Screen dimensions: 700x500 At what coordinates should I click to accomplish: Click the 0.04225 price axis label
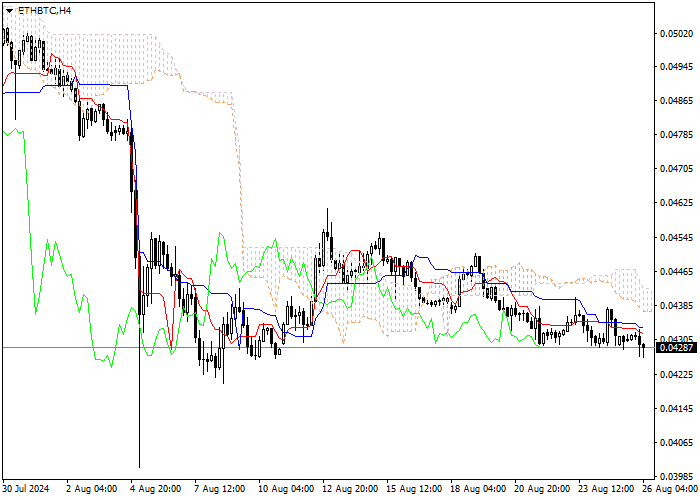click(676, 375)
